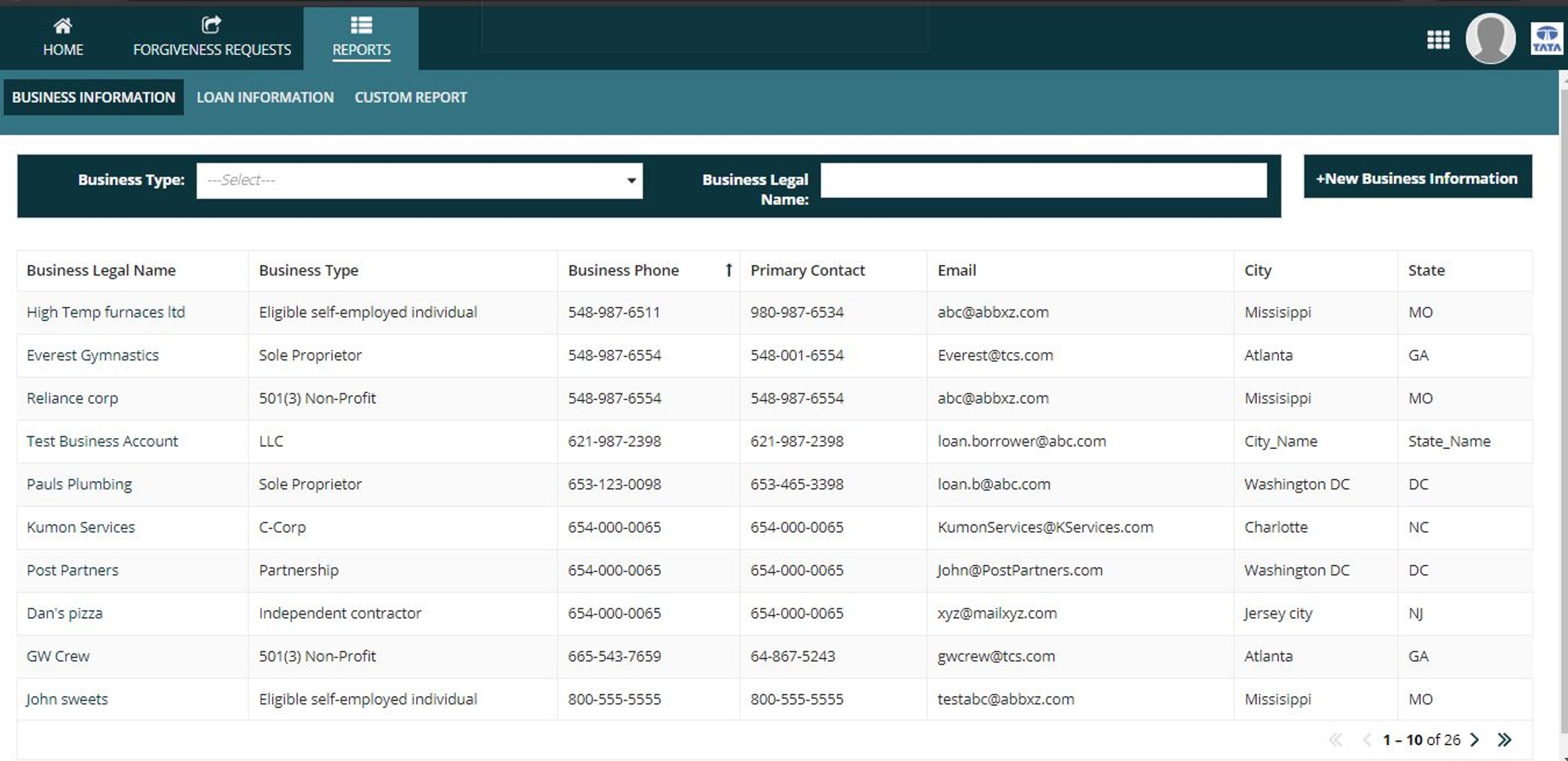Click the 653-123-0098 business phone cell
This screenshot has width=1568, height=761.
[614, 485]
